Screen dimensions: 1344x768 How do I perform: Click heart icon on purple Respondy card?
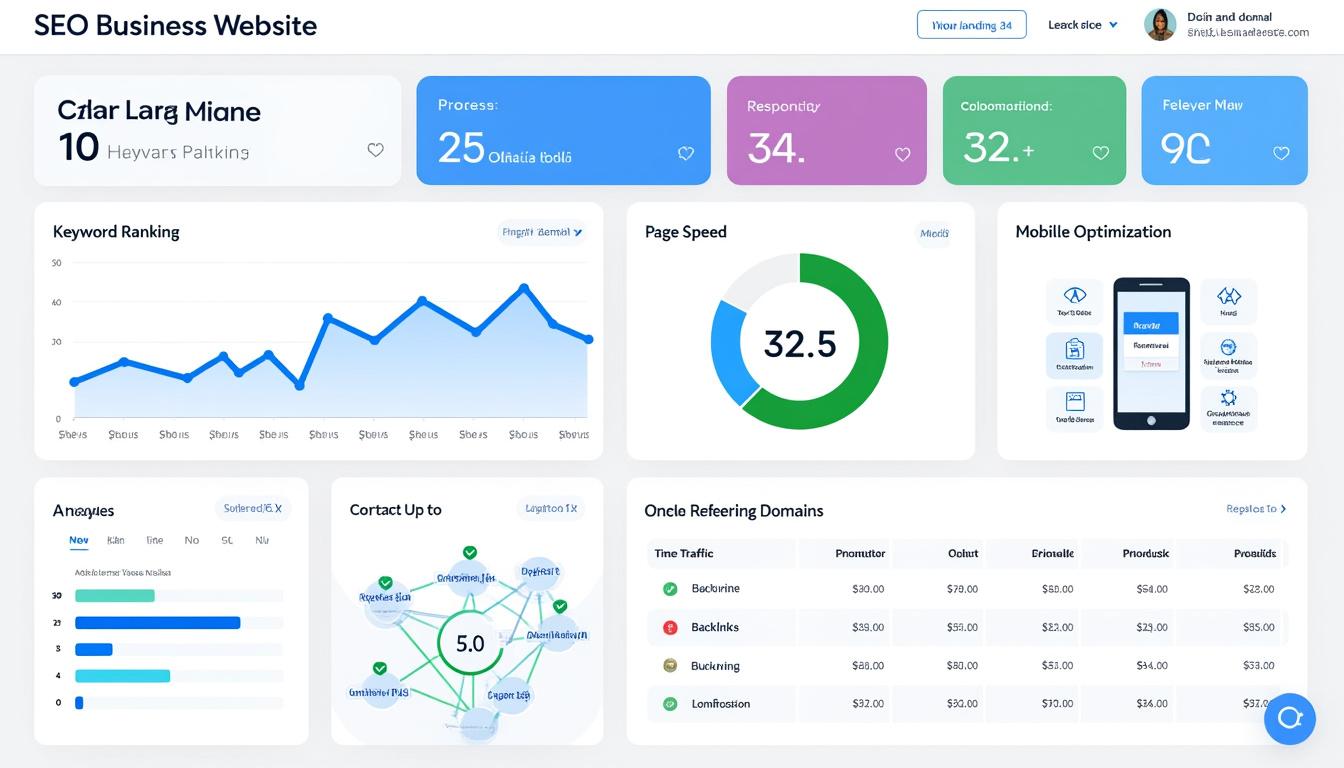click(x=902, y=154)
